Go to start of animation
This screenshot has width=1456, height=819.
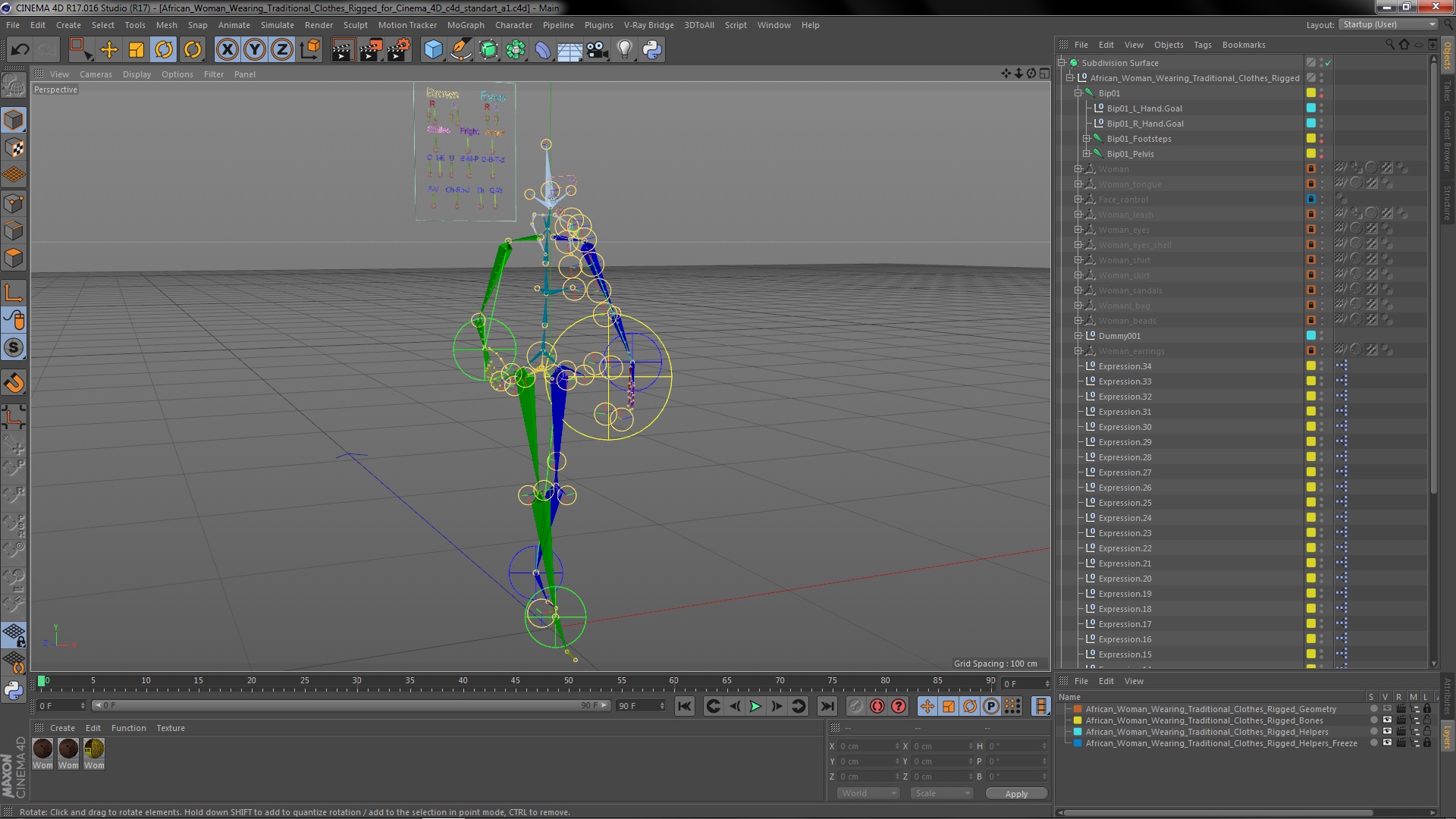pyautogui.click(x=684, y=707)
